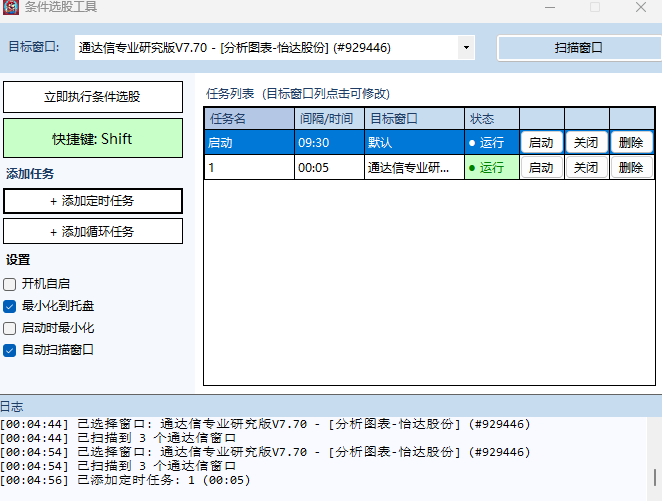This screenshot has width=662, height=501.
Task: Click the 状态 column header
Action: [x=492, y=119]
